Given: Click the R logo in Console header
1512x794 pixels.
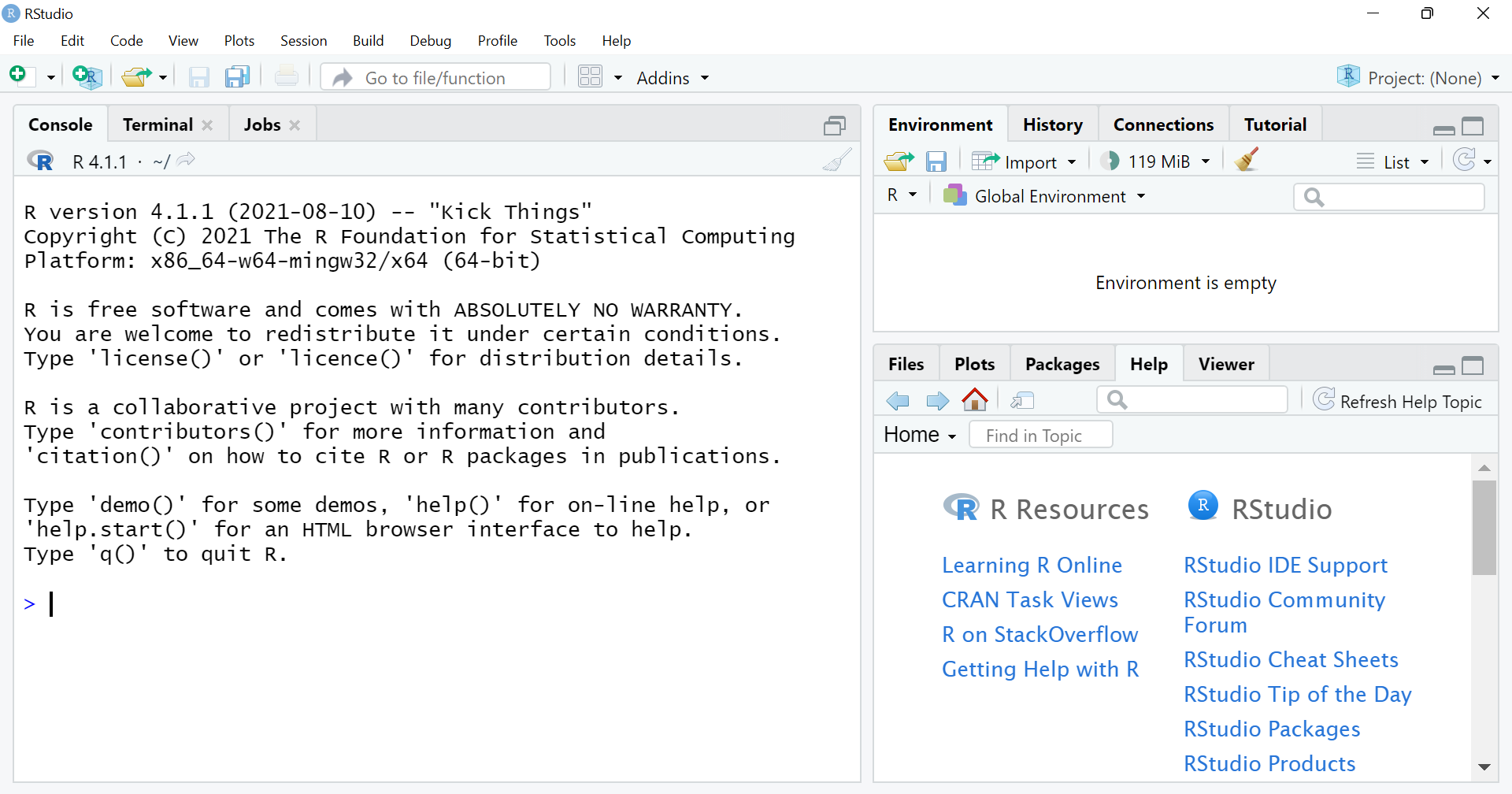Looking at the screenshot, I should [x=40, y=161].
